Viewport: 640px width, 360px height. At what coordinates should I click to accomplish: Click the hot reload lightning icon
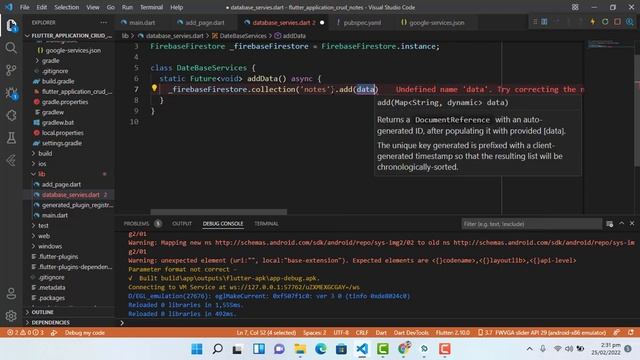[x=593, y=22]
